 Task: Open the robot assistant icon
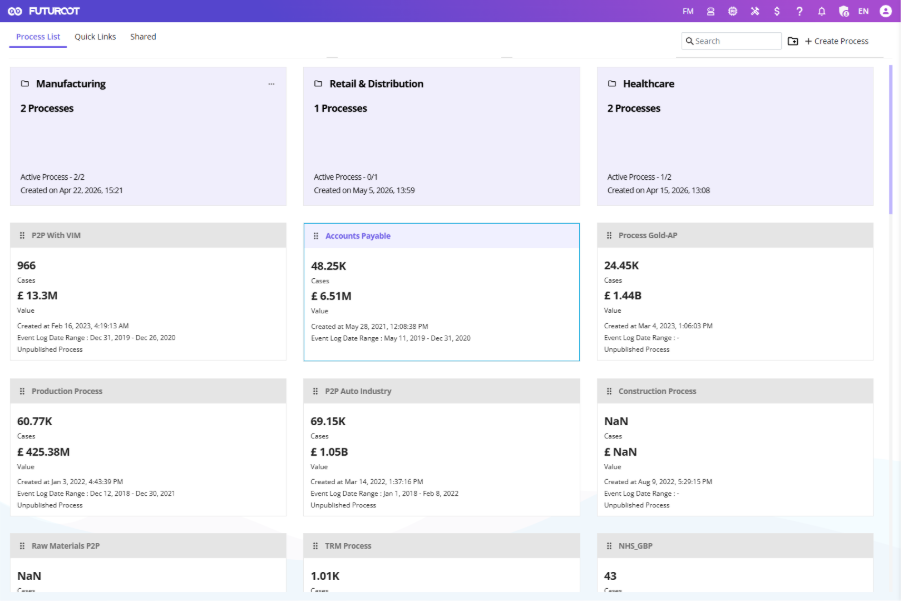(711, 11)
